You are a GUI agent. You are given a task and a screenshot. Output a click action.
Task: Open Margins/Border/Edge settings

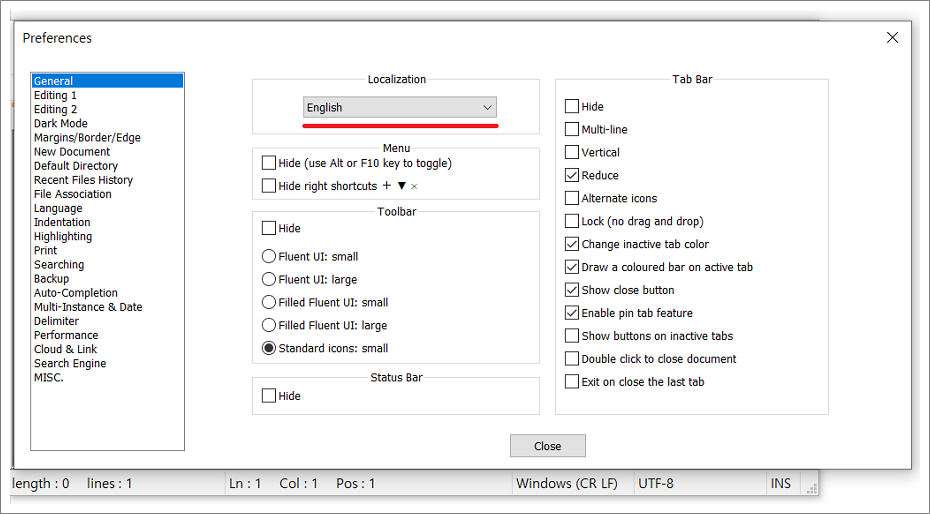tap(107, 138)
